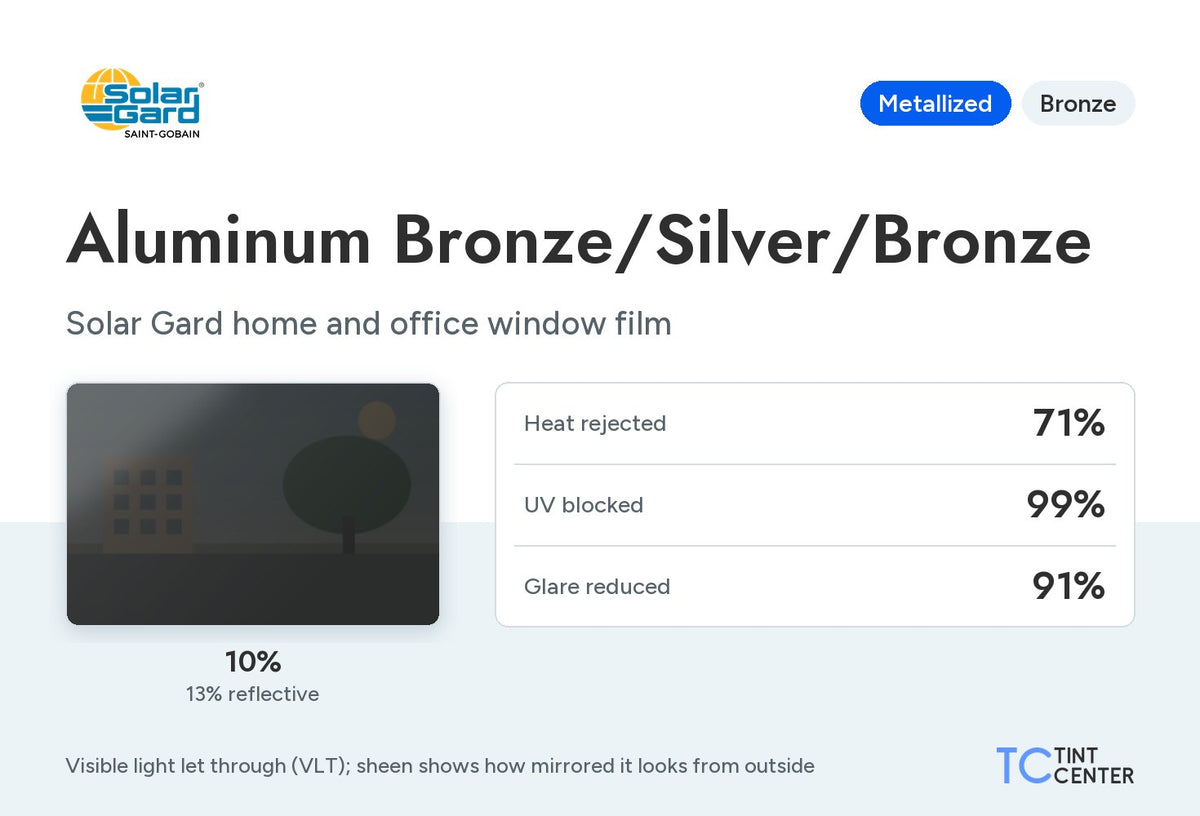Click the Solar Gard logo
The height and width of the screenshot is (816, 1200).
141,103
